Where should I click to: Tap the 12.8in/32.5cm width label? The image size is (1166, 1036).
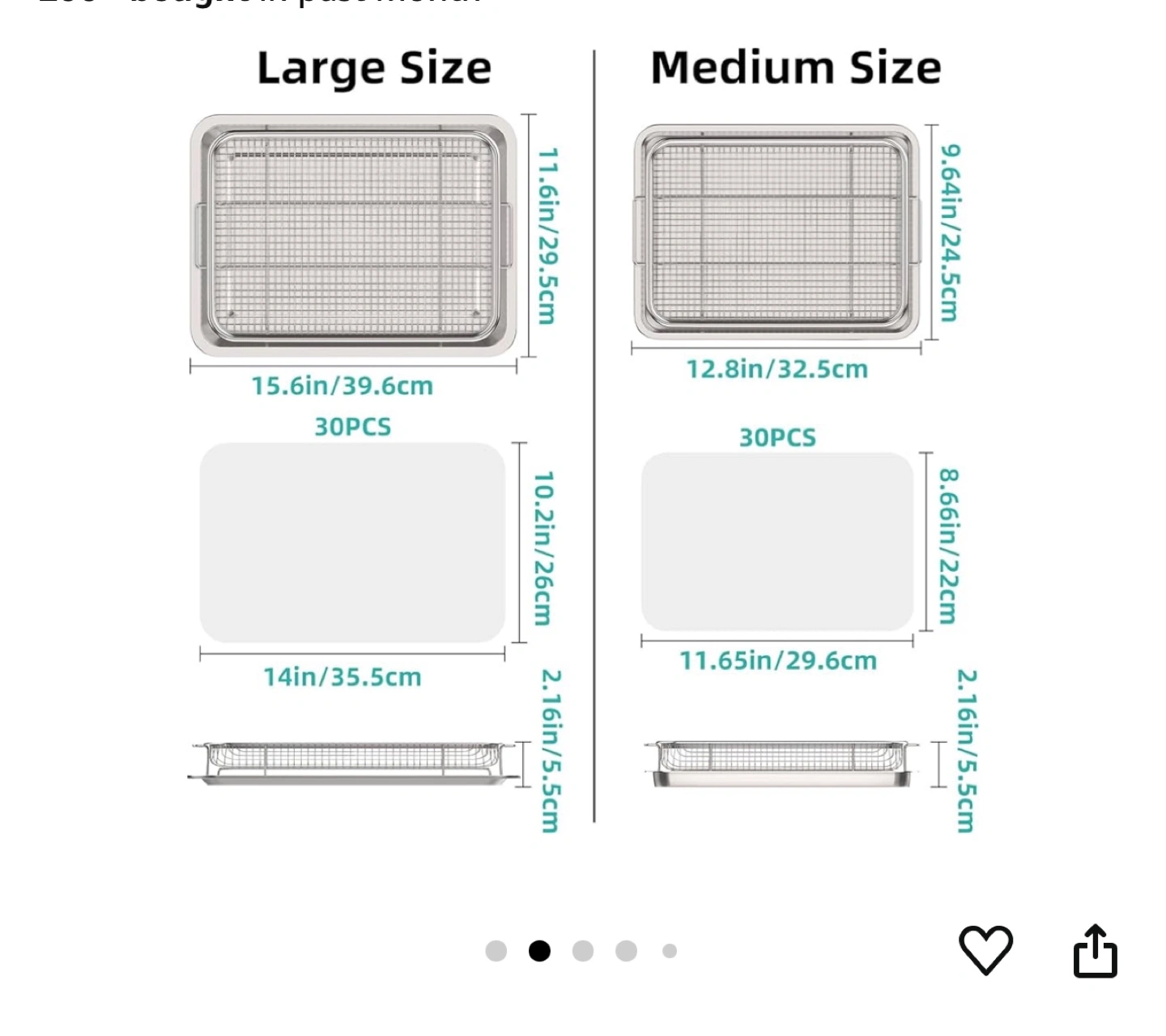(x=777, y=369)
